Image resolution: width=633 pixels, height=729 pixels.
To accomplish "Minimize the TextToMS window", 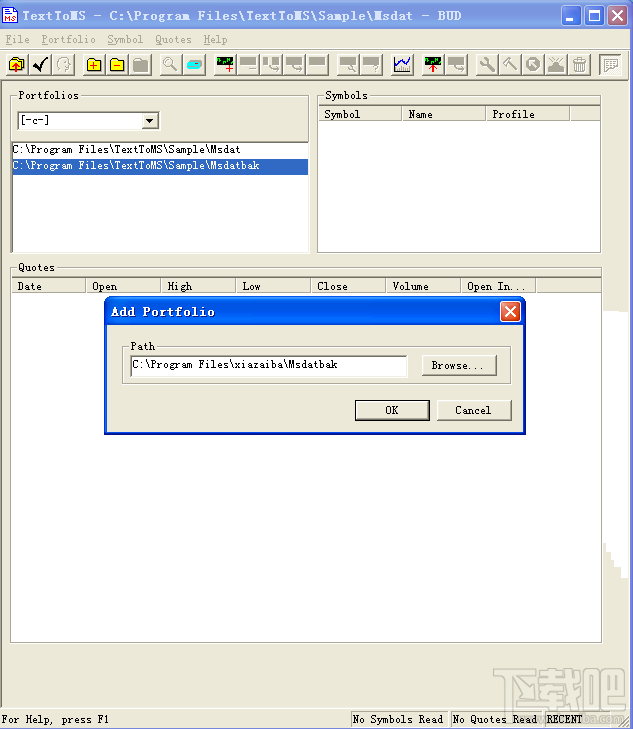I will (571, 16).
